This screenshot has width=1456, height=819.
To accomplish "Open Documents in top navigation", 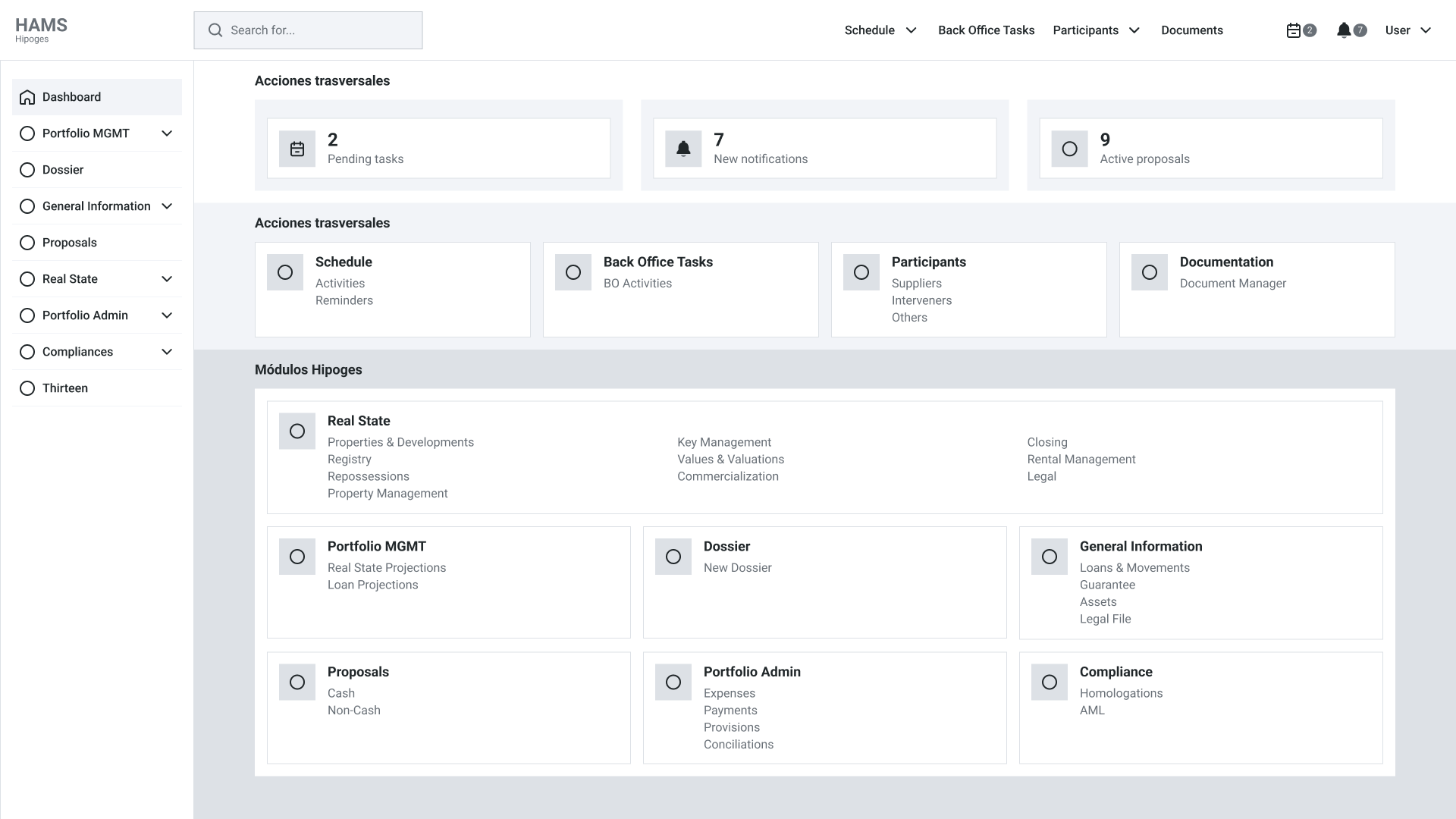I will click(x=1191, y=30).
